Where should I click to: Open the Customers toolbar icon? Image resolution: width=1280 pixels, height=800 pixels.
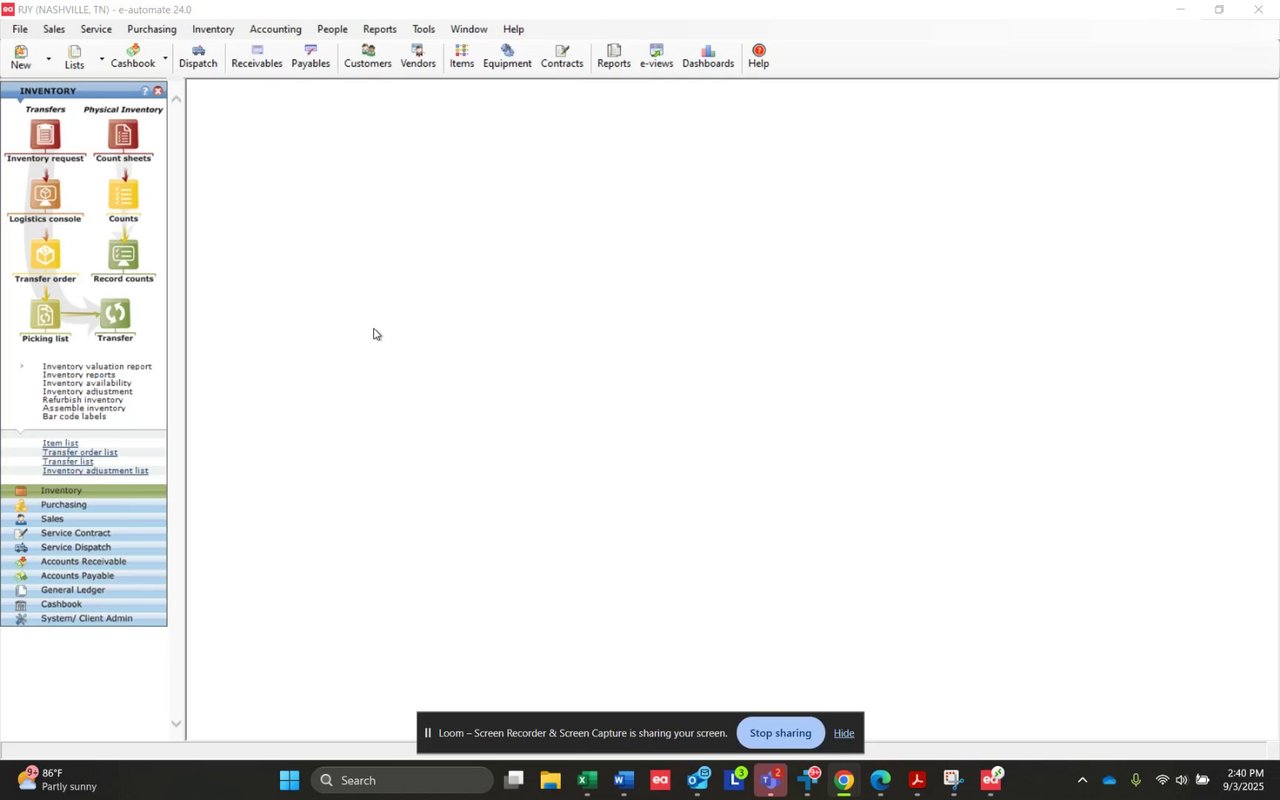click(368, 57)
